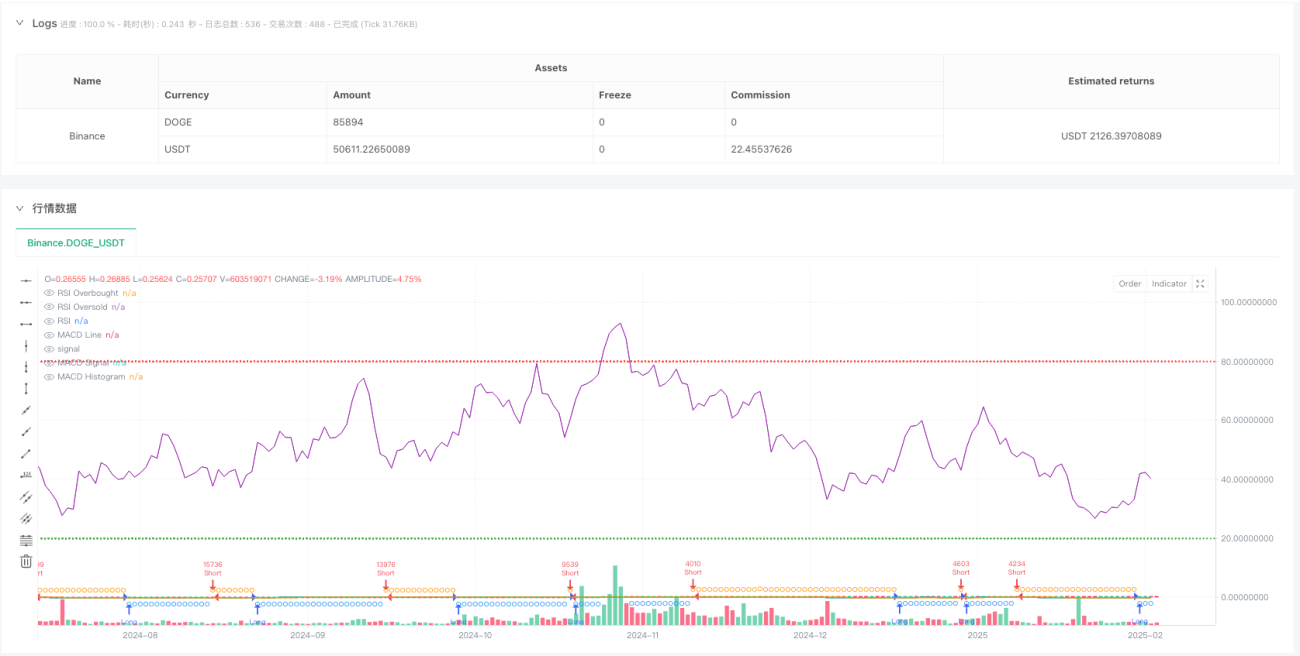
Task: Hide the RSI Overbought indicator line
Action: (49, 293)
